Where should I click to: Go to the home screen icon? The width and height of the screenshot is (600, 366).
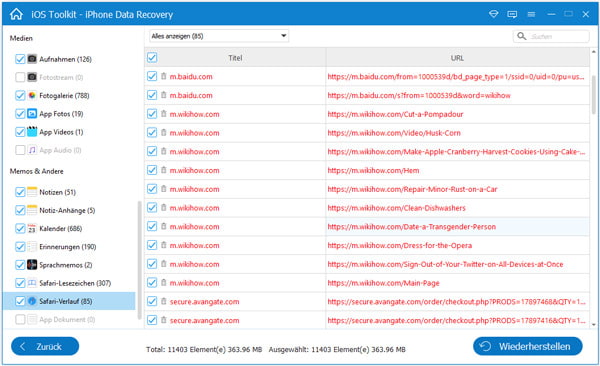pyautogui.click(x=16, y=14)
